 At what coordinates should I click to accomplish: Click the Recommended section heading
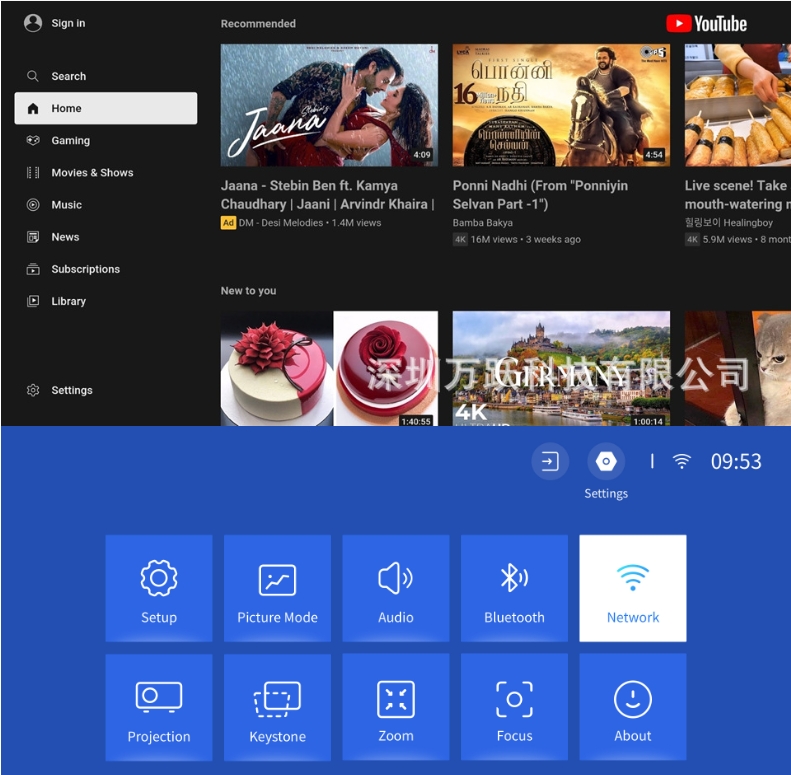click(x=258, y=24)
